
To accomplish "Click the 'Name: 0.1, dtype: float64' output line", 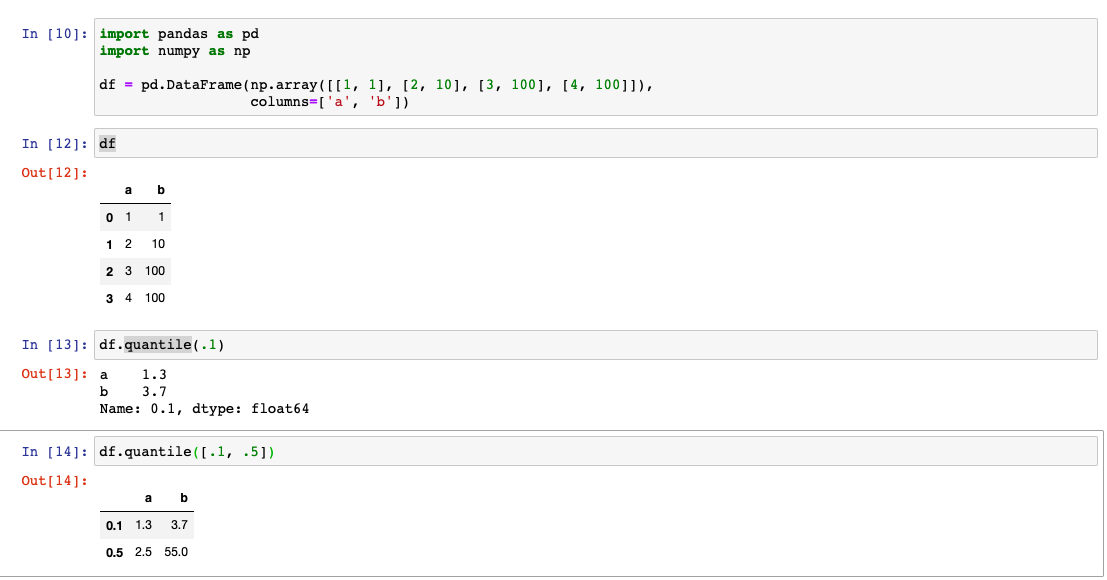I will (x=201, y=408).
